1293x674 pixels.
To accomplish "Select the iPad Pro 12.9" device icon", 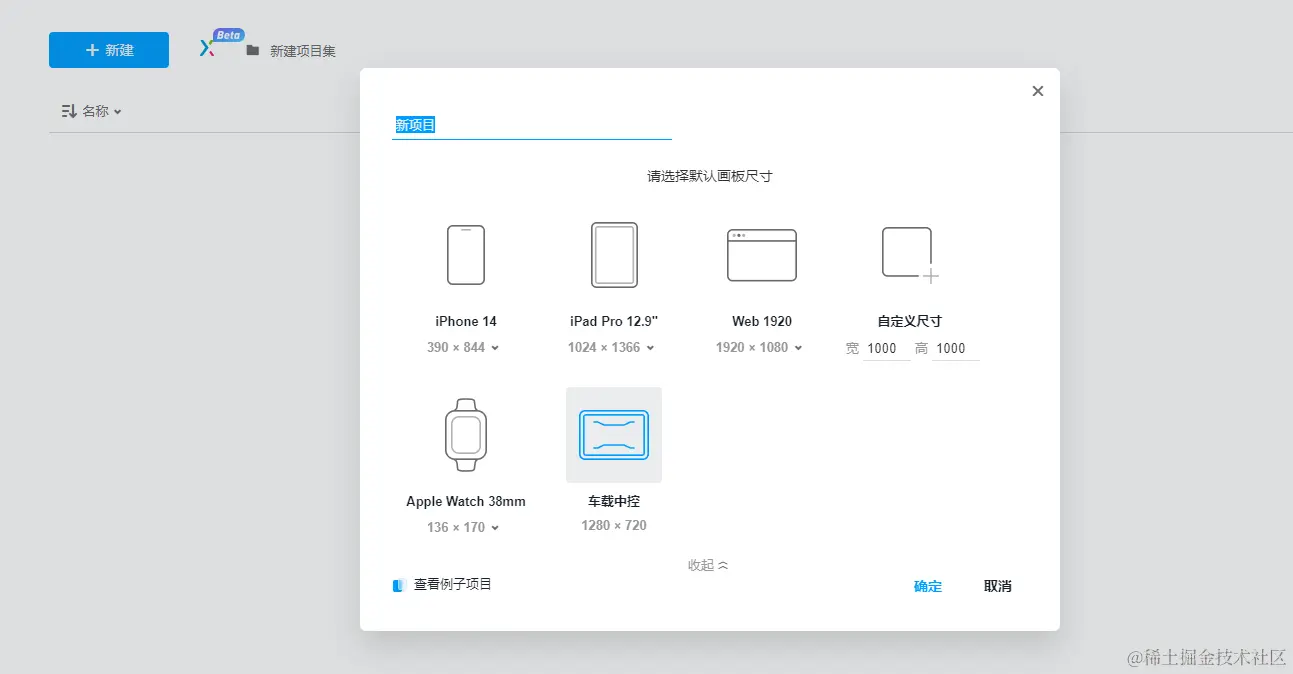I will pyautogui.click(x=614, y=255).
